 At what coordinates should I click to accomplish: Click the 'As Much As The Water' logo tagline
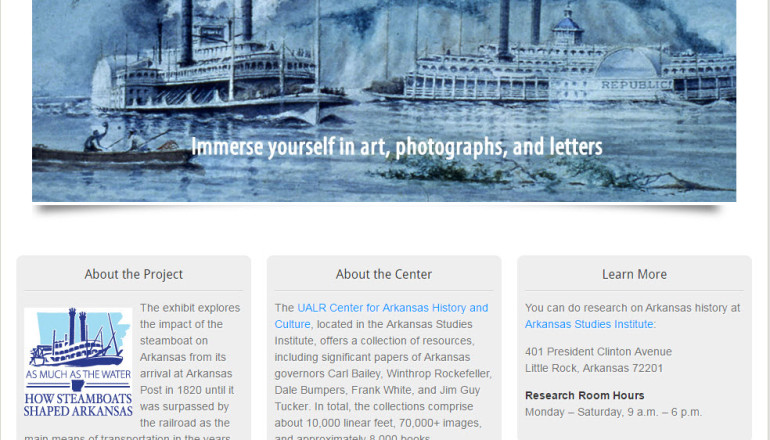[78, 374]
